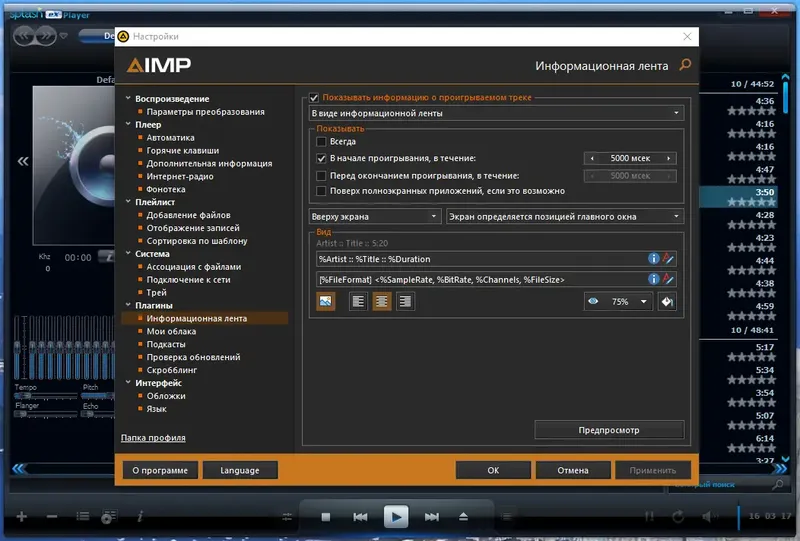The image size is (800, 541).
Task: Toggle 'Показывать информацию о проигрываемом треке' checkbox
Action: pyautogui.click(x=314, y=97)
